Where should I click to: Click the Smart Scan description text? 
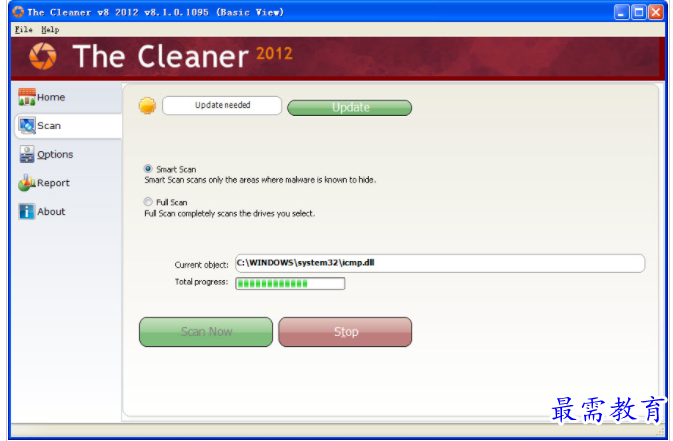[x=260, y=180]
